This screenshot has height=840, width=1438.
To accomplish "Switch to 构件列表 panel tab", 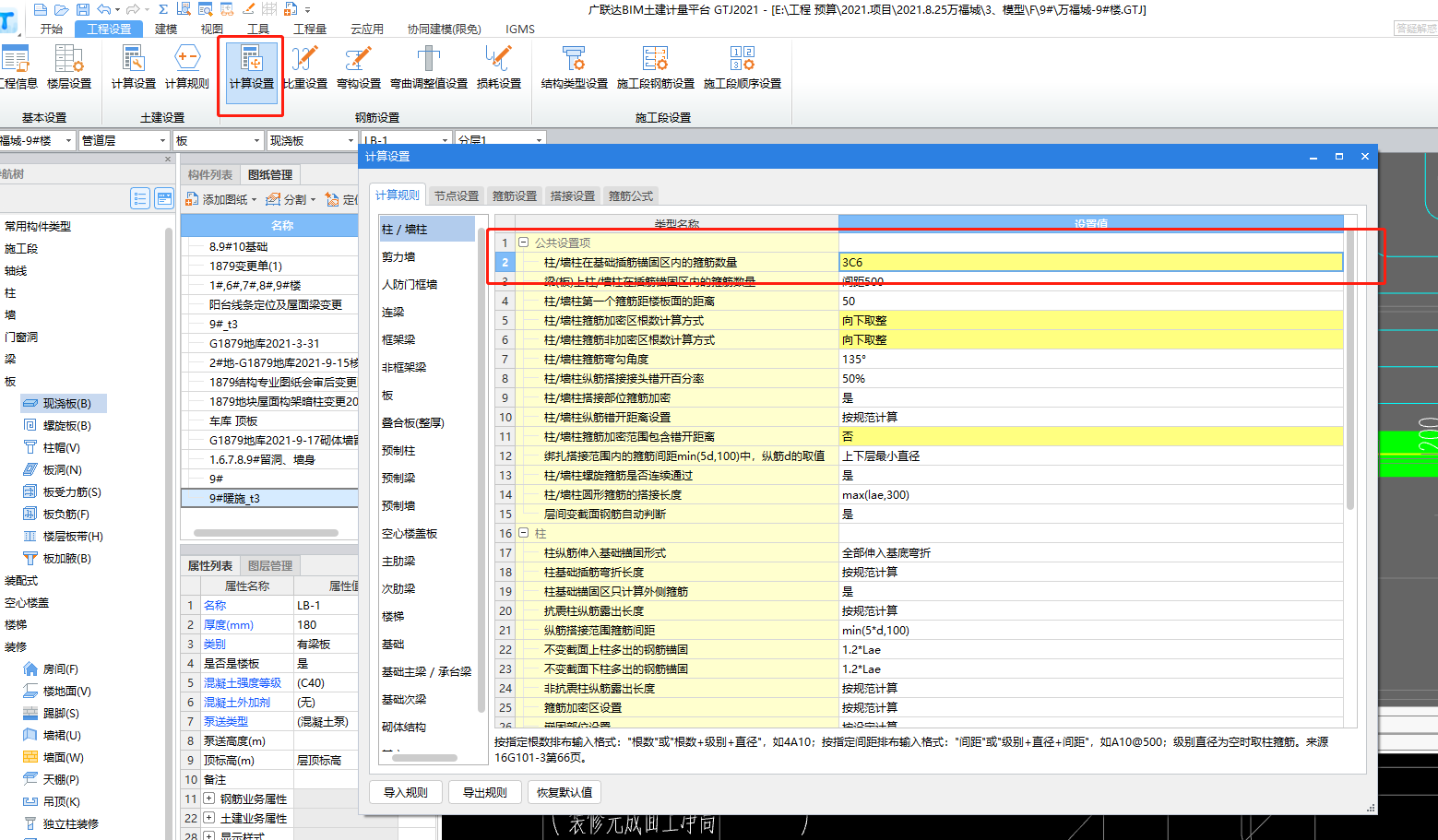I will [210, 174].
